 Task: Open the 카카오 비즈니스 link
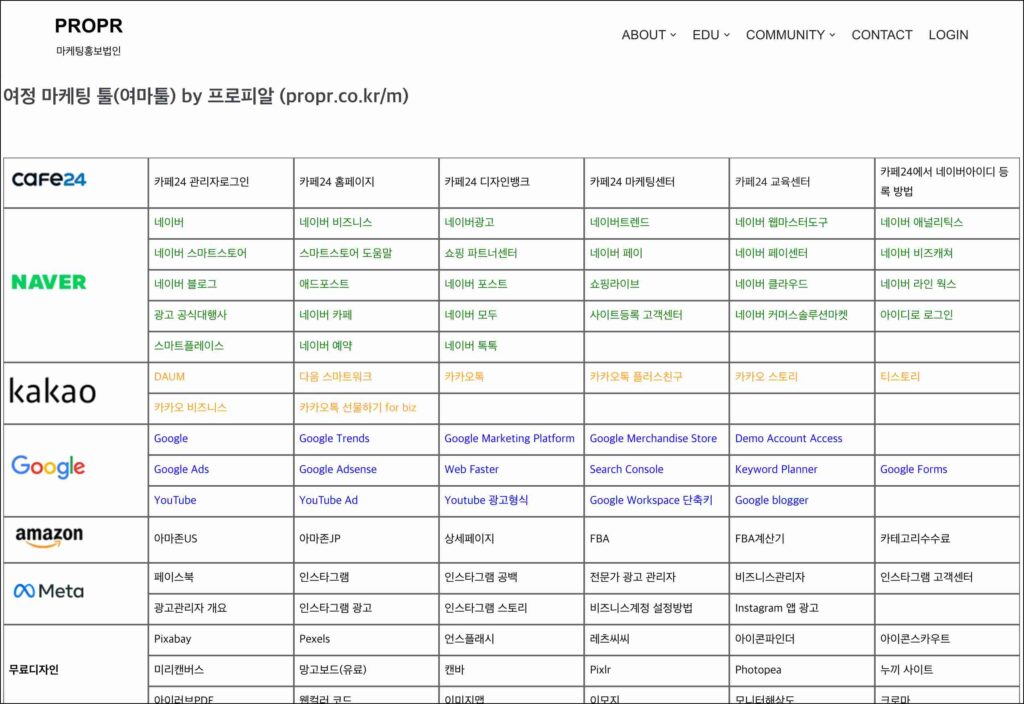pos(190,408)
